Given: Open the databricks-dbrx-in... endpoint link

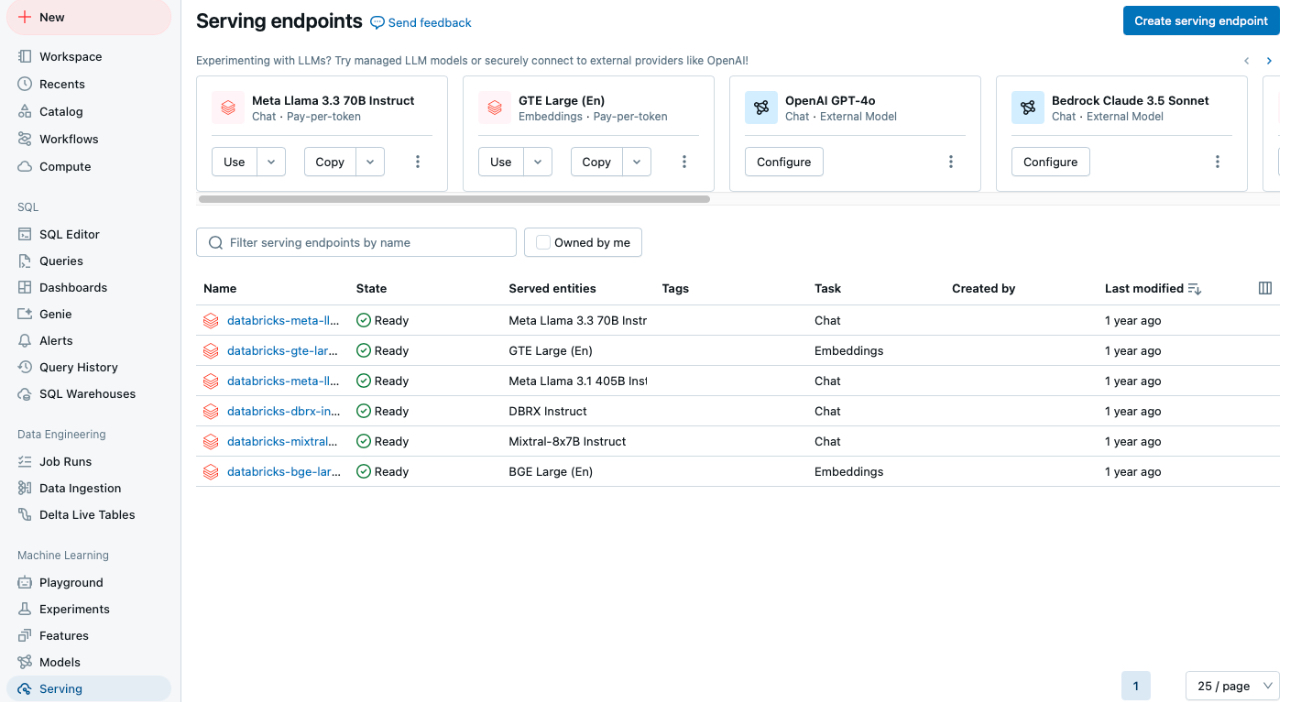Looking at the screenshot, I should [x=282, y=411].
